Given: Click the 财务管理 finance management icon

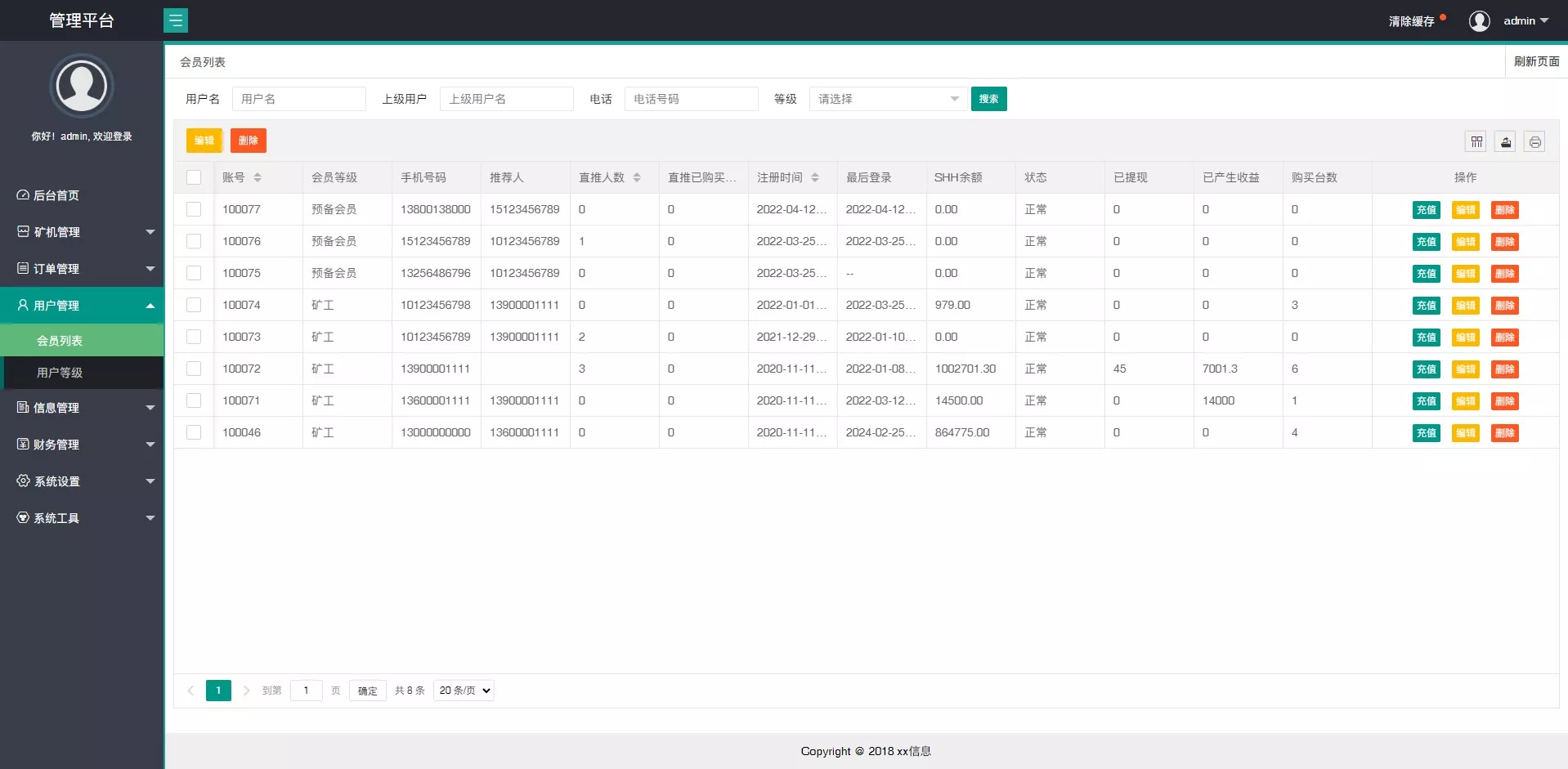Looking at the screenshot, I should 21,444.
